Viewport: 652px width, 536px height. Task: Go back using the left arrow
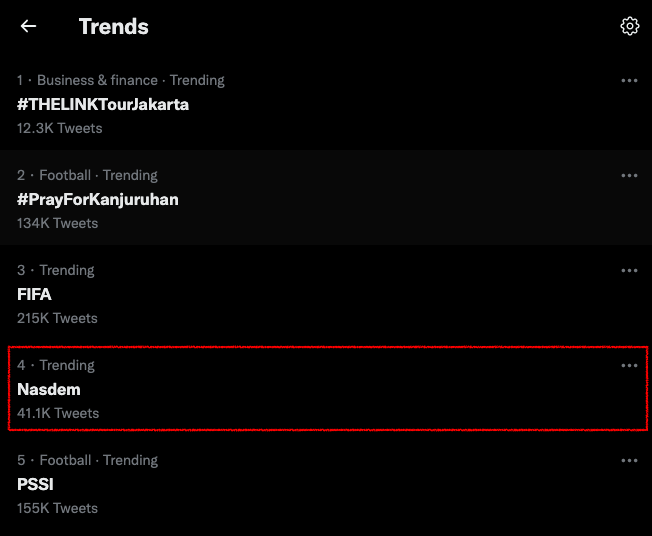click(x=28, y=27)
